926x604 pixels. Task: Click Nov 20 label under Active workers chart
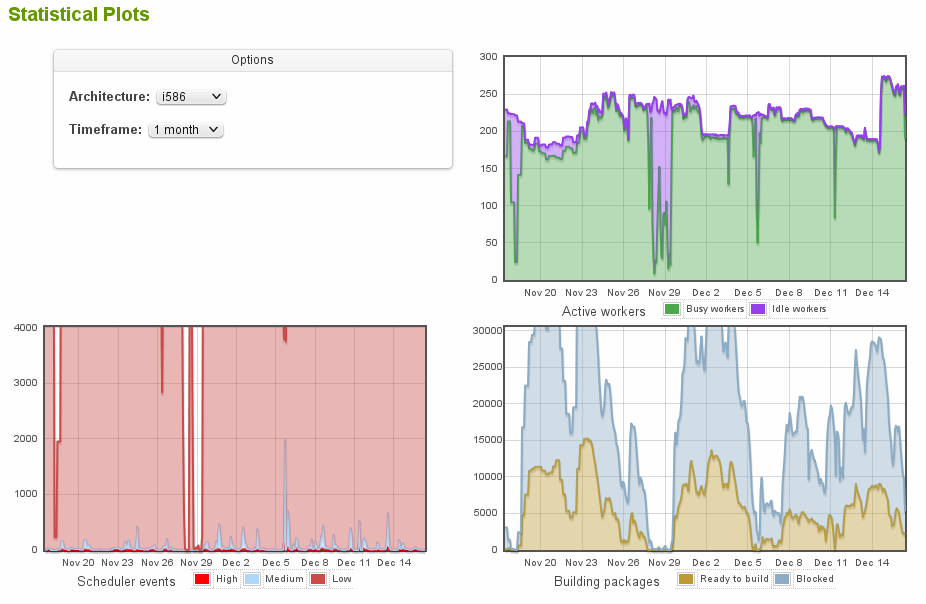click(540, 293)
